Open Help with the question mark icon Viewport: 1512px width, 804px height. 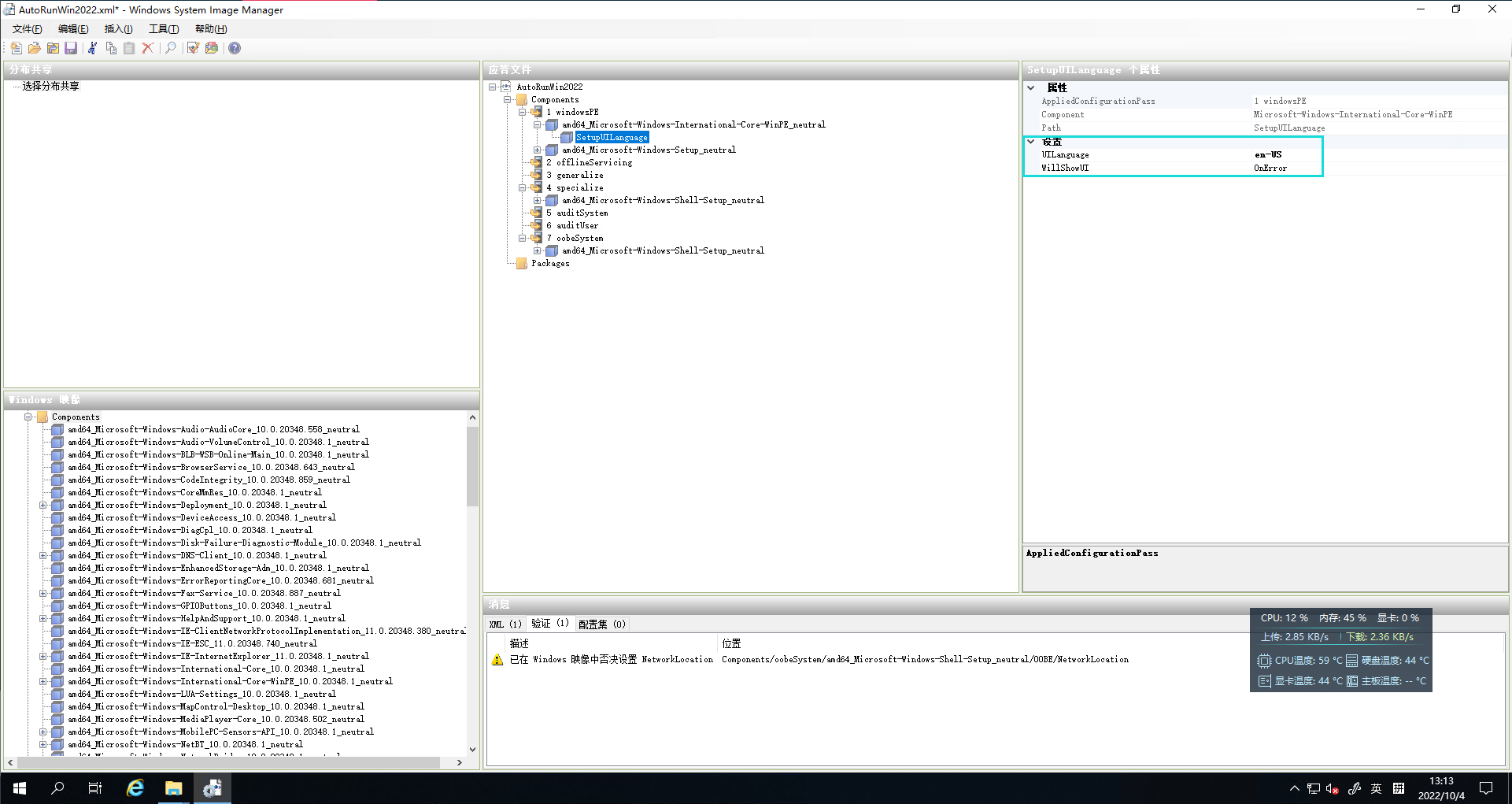pos(235,48)
